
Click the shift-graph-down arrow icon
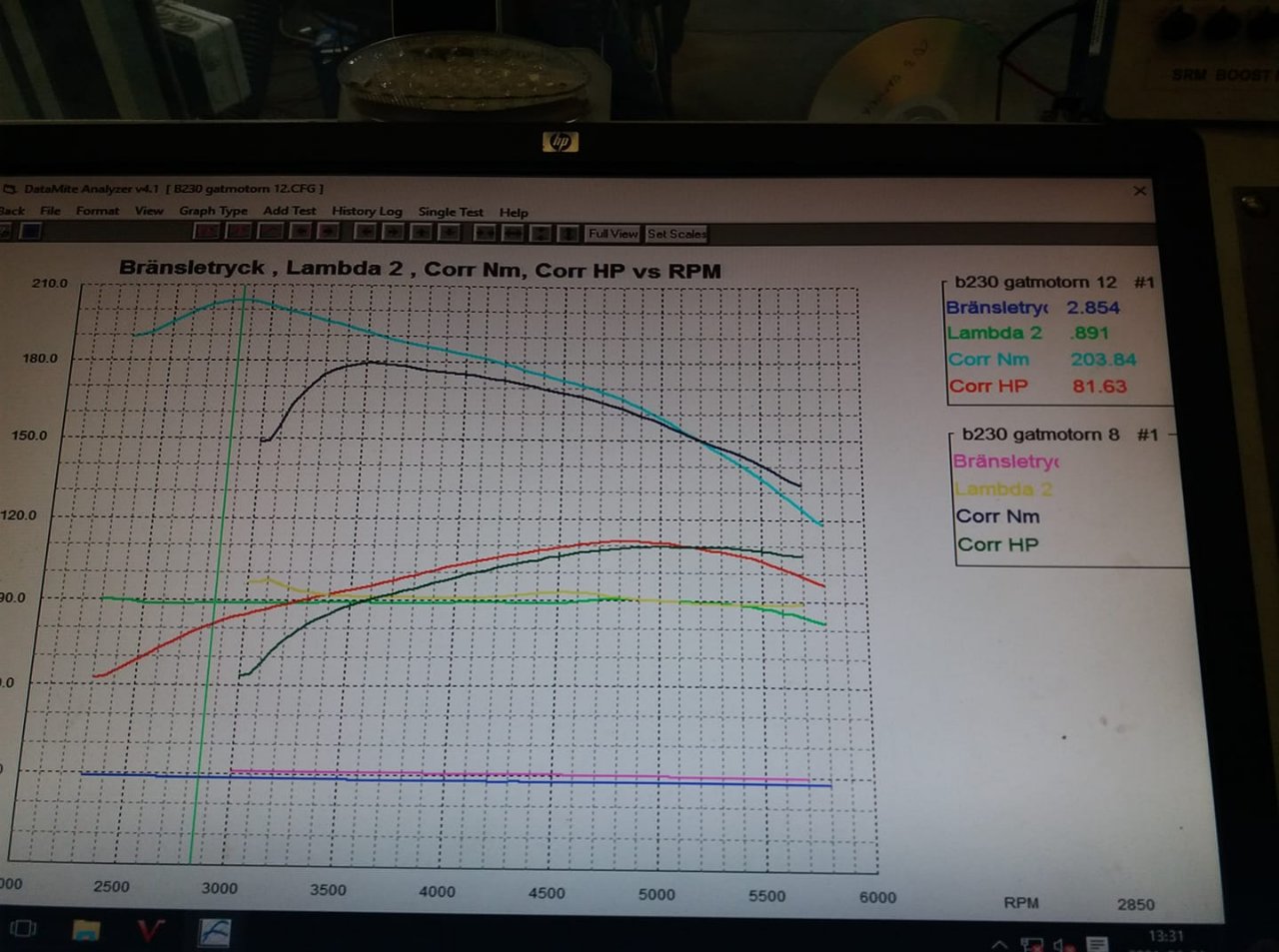point(449,233)
